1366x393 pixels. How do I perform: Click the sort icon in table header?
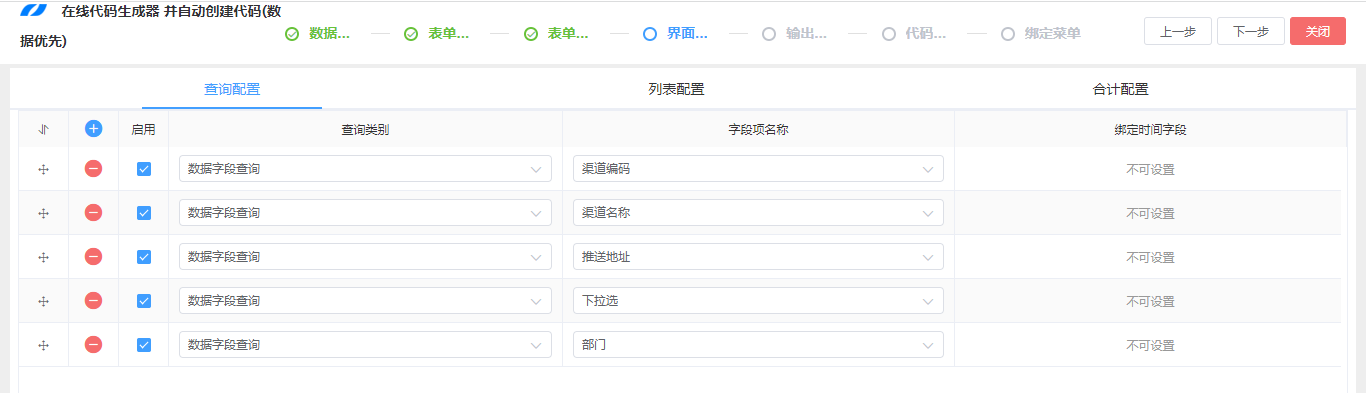coord(43,129)
